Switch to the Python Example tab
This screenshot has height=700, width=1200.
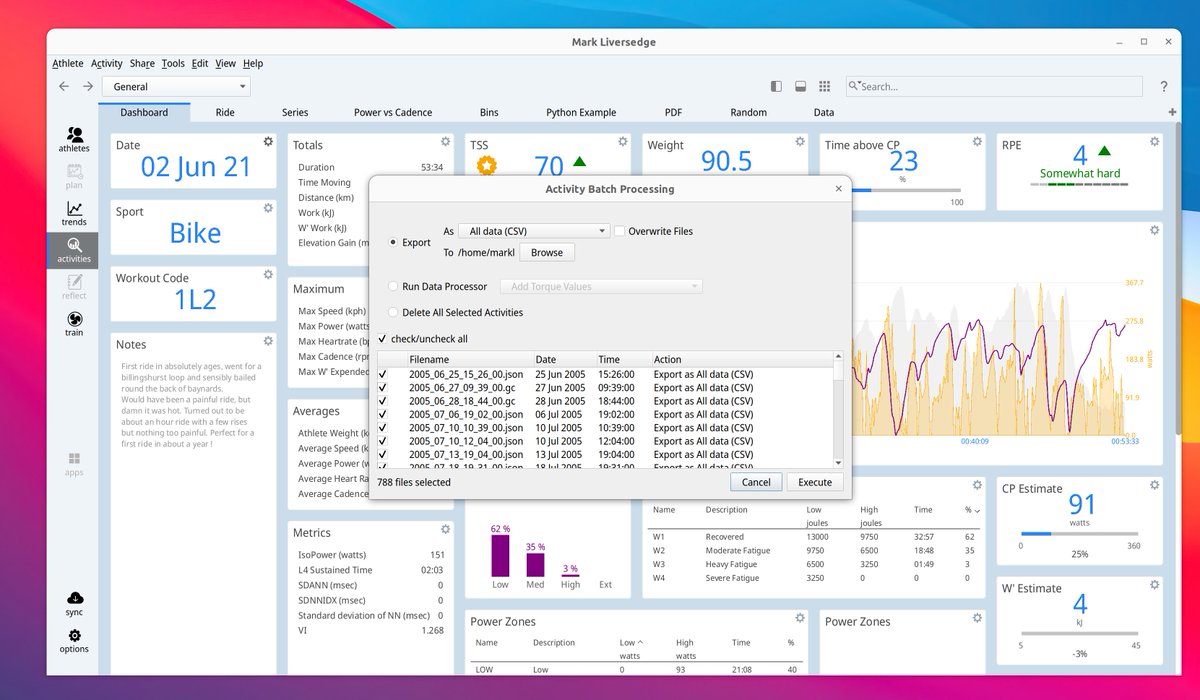click(x=581, y=113)
